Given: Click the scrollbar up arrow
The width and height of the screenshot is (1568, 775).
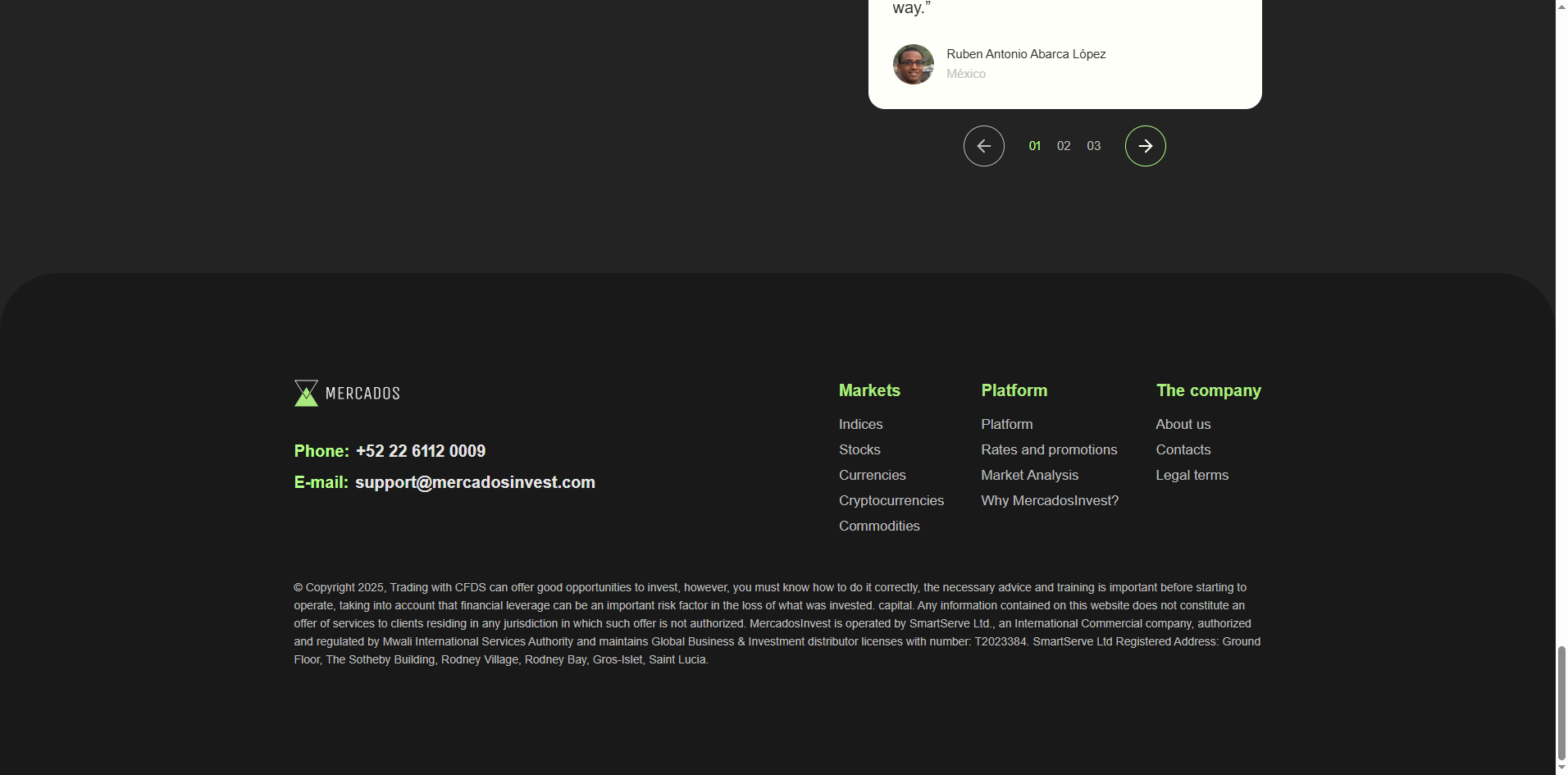Looking at the screenshot, I should pos(1561,7).
